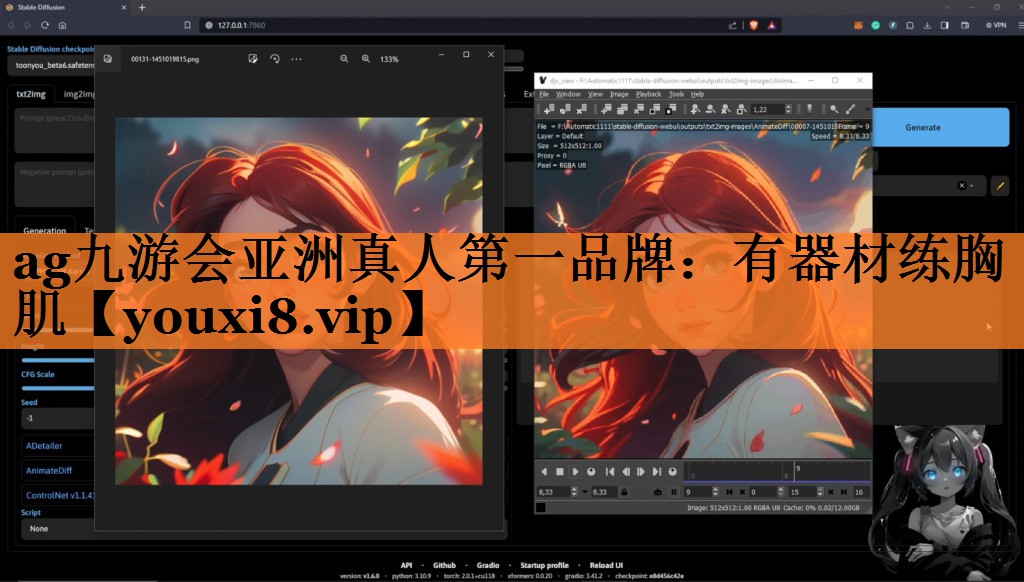Play the animation in reverse in djv_view

[544, 472]
